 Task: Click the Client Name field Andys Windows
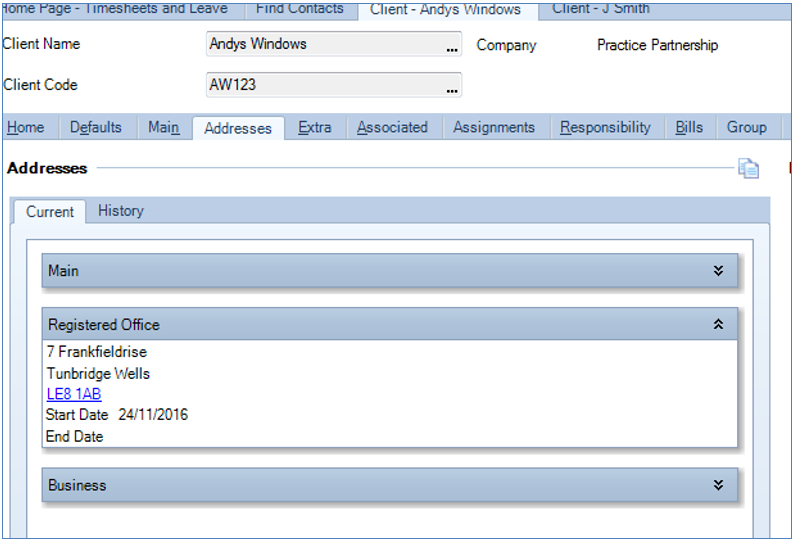334,44
